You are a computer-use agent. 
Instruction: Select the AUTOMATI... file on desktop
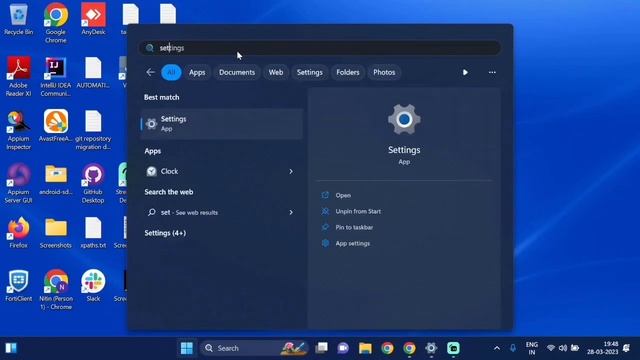pos(93,73)
